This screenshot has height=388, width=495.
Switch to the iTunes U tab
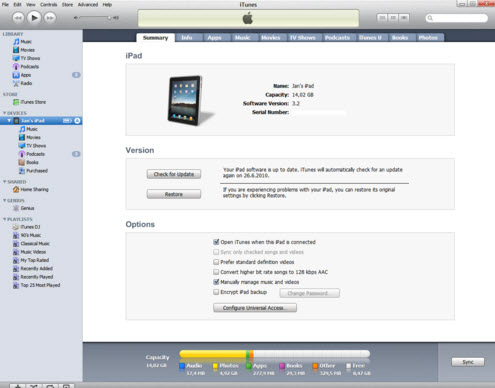[x=370, y=38]
